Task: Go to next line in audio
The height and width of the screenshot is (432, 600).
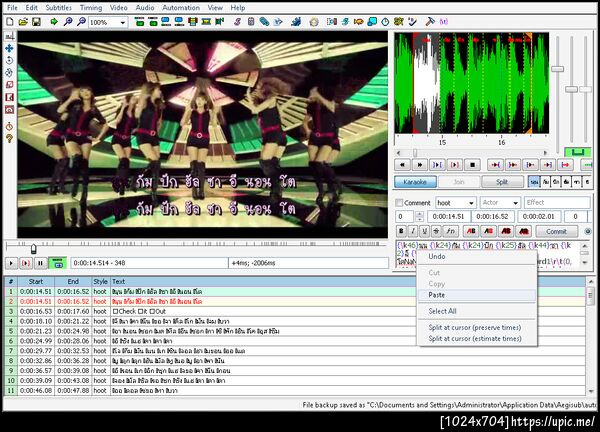Action: click(x=420, y=165)
